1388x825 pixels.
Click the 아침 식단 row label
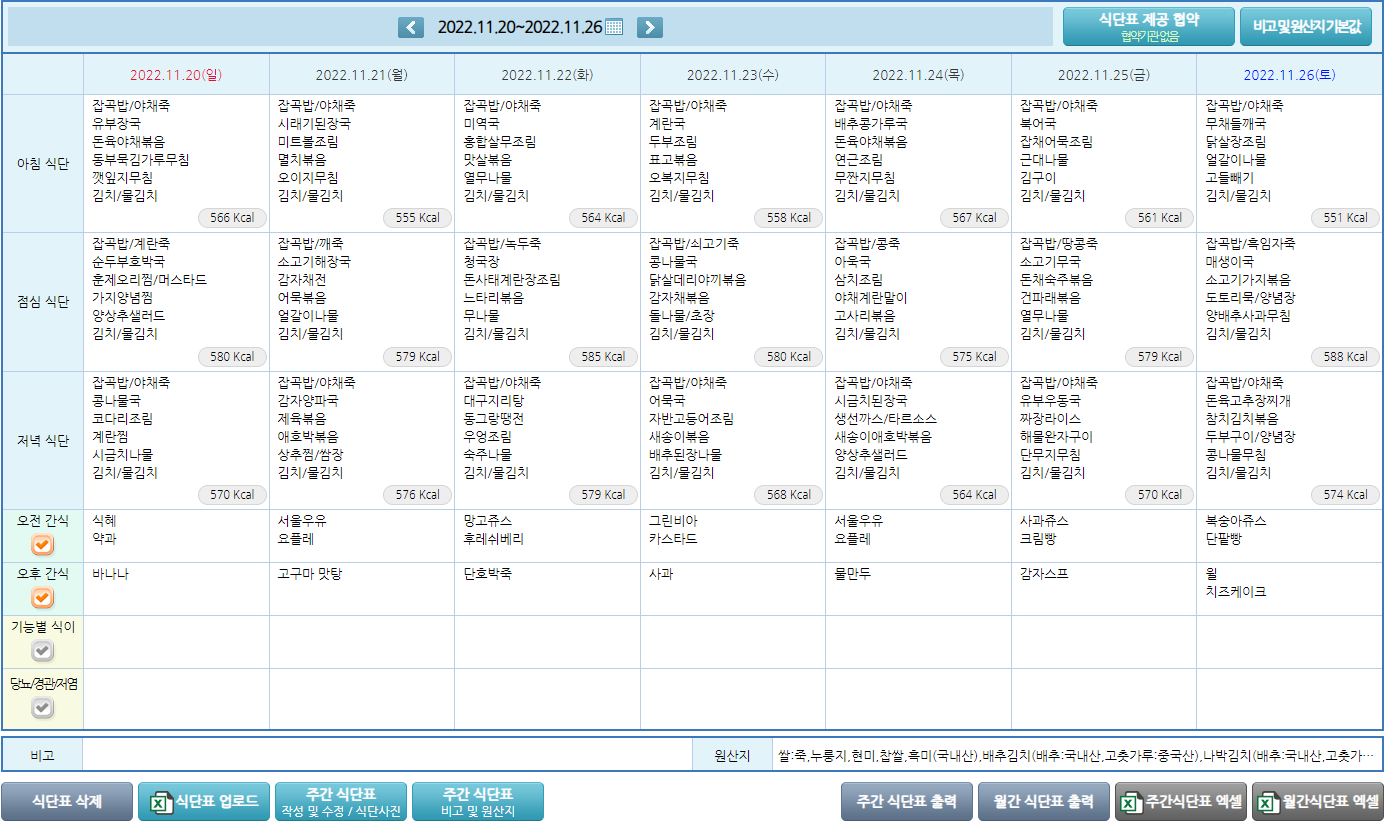pyautogui.click(x=42, y=164)
